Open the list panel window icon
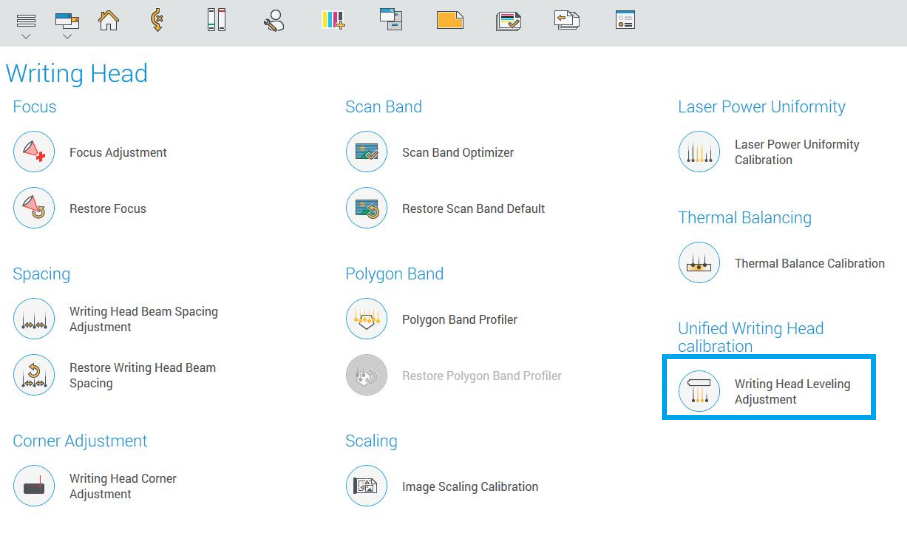 [625, 20]
